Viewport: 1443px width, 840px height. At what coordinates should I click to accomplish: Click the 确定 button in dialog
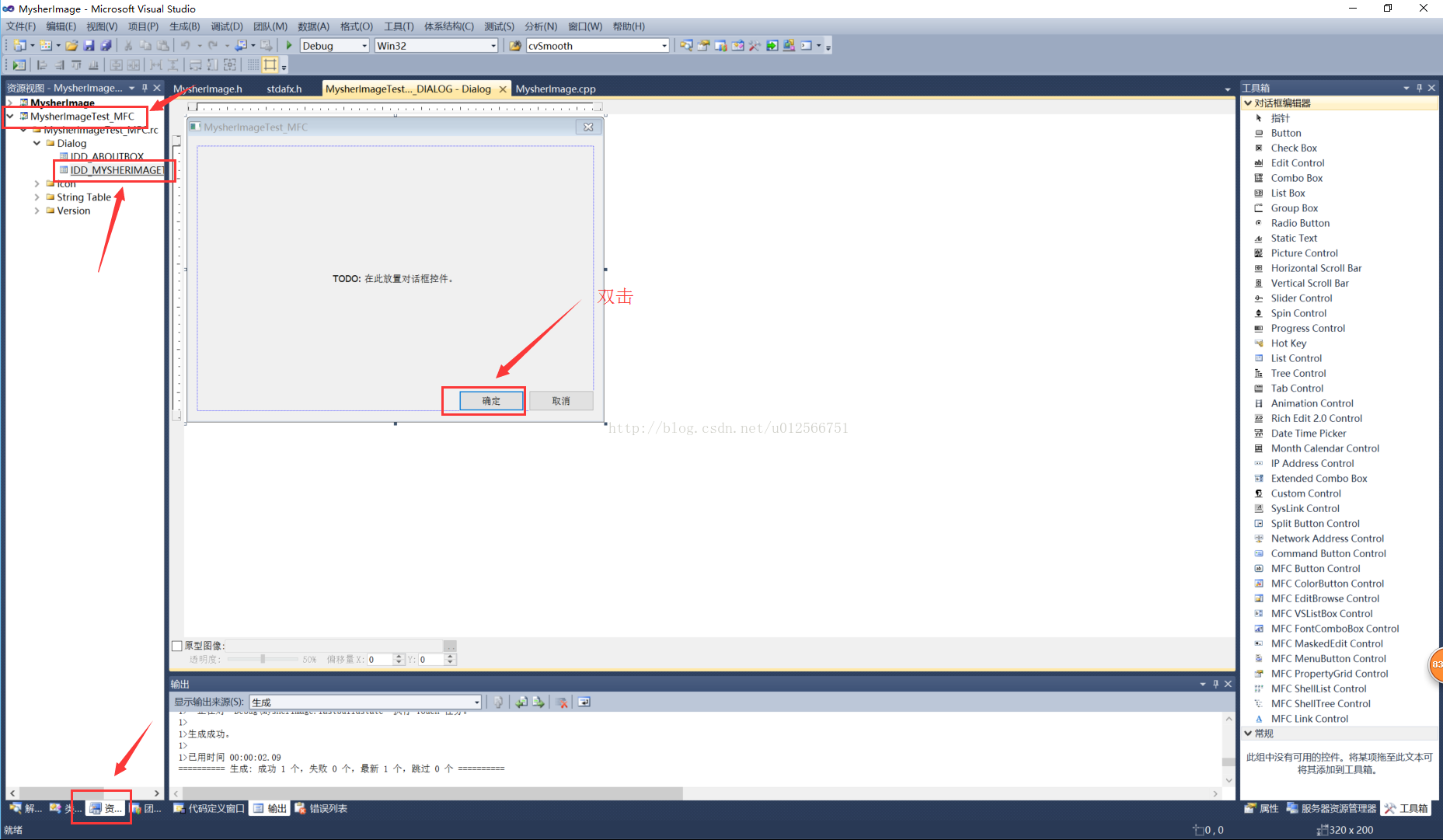point(491,401)
